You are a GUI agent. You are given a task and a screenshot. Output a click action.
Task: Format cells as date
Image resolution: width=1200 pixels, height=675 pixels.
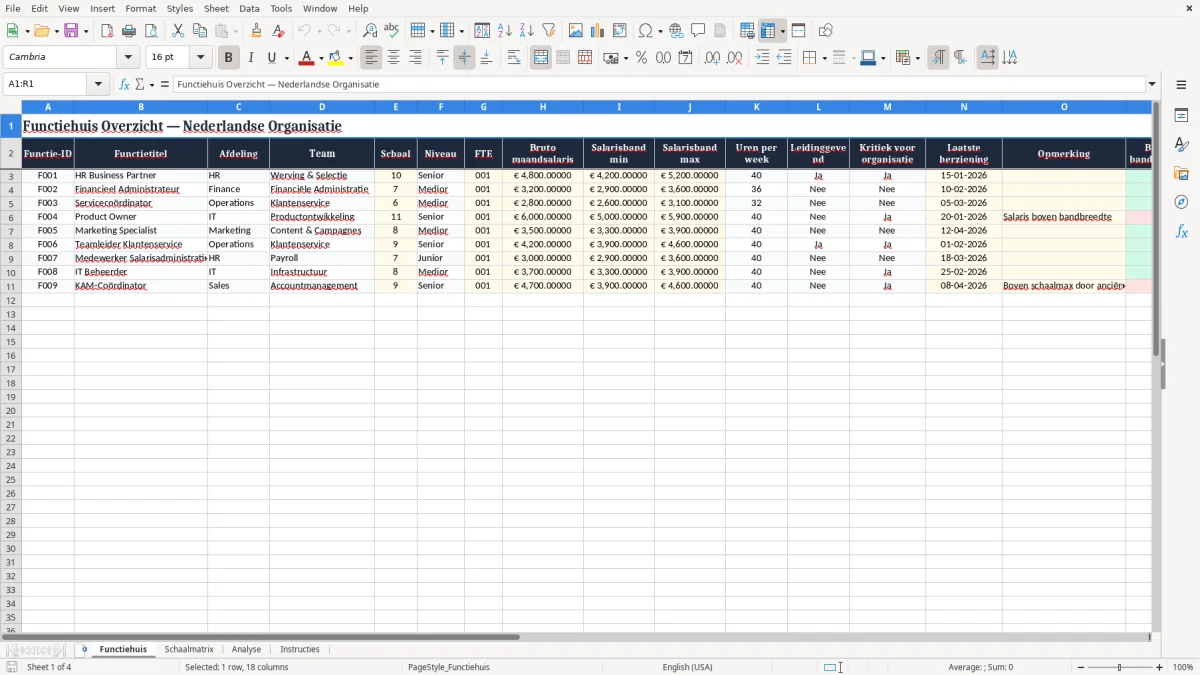click(x=685, y=58)
